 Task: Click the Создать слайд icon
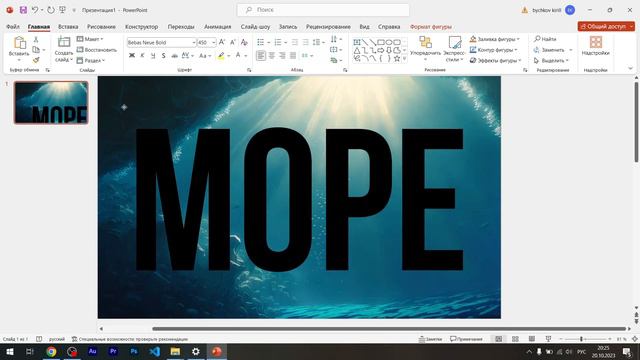click(x=64, y=42)
